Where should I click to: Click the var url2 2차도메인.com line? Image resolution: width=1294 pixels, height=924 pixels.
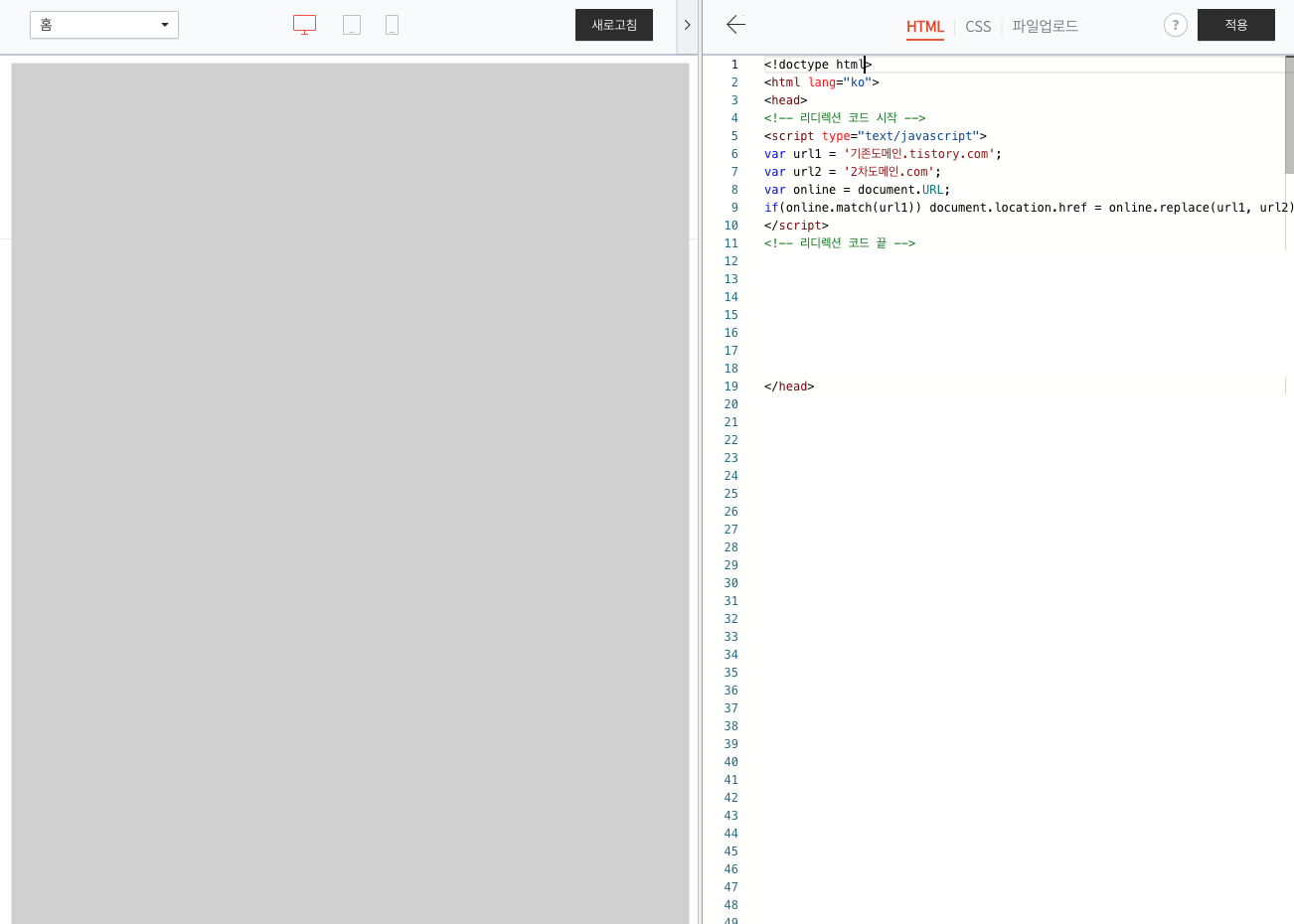tap(853, 172)
